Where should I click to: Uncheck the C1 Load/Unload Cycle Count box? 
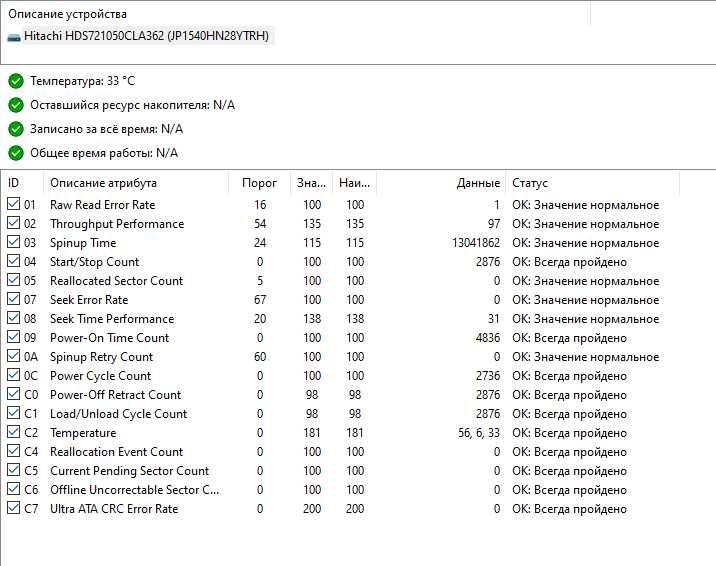coord(13,413)
